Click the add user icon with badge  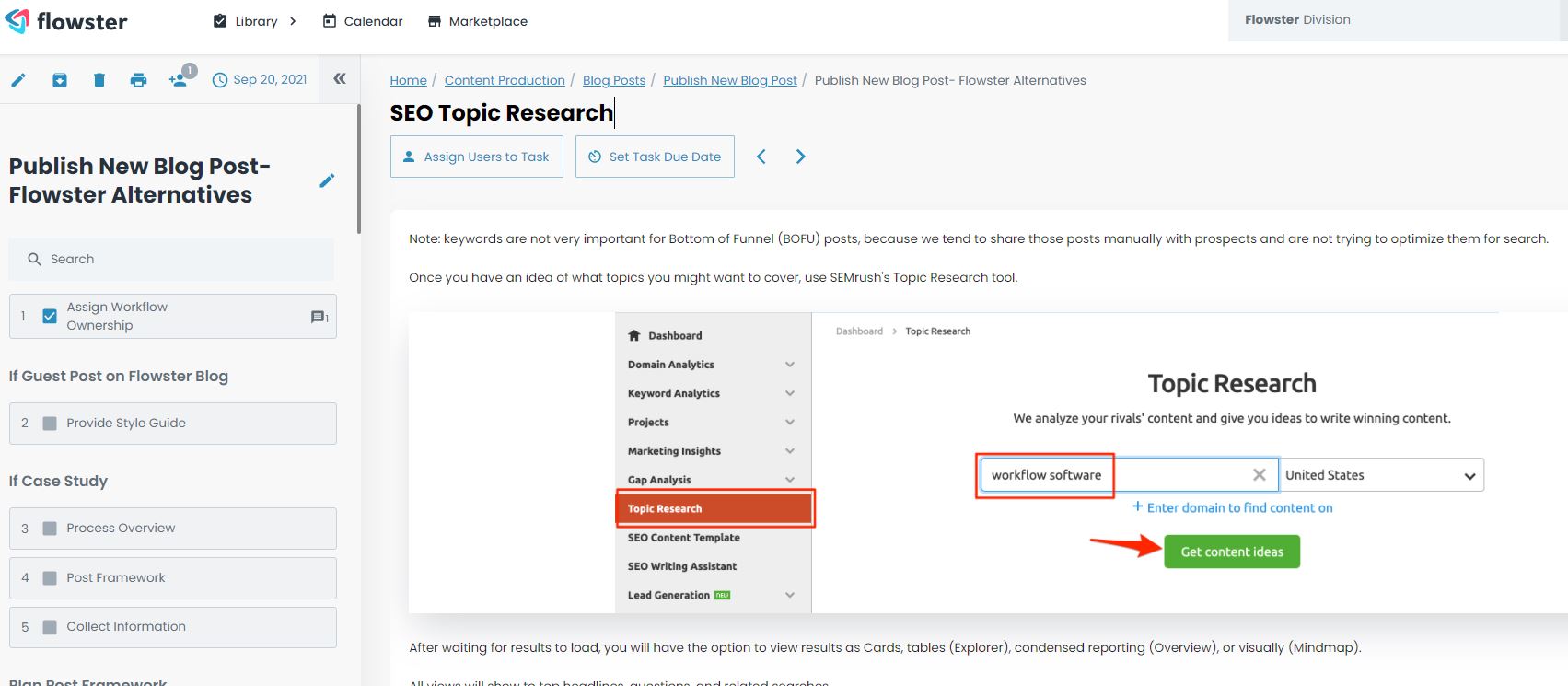[180, 77]
